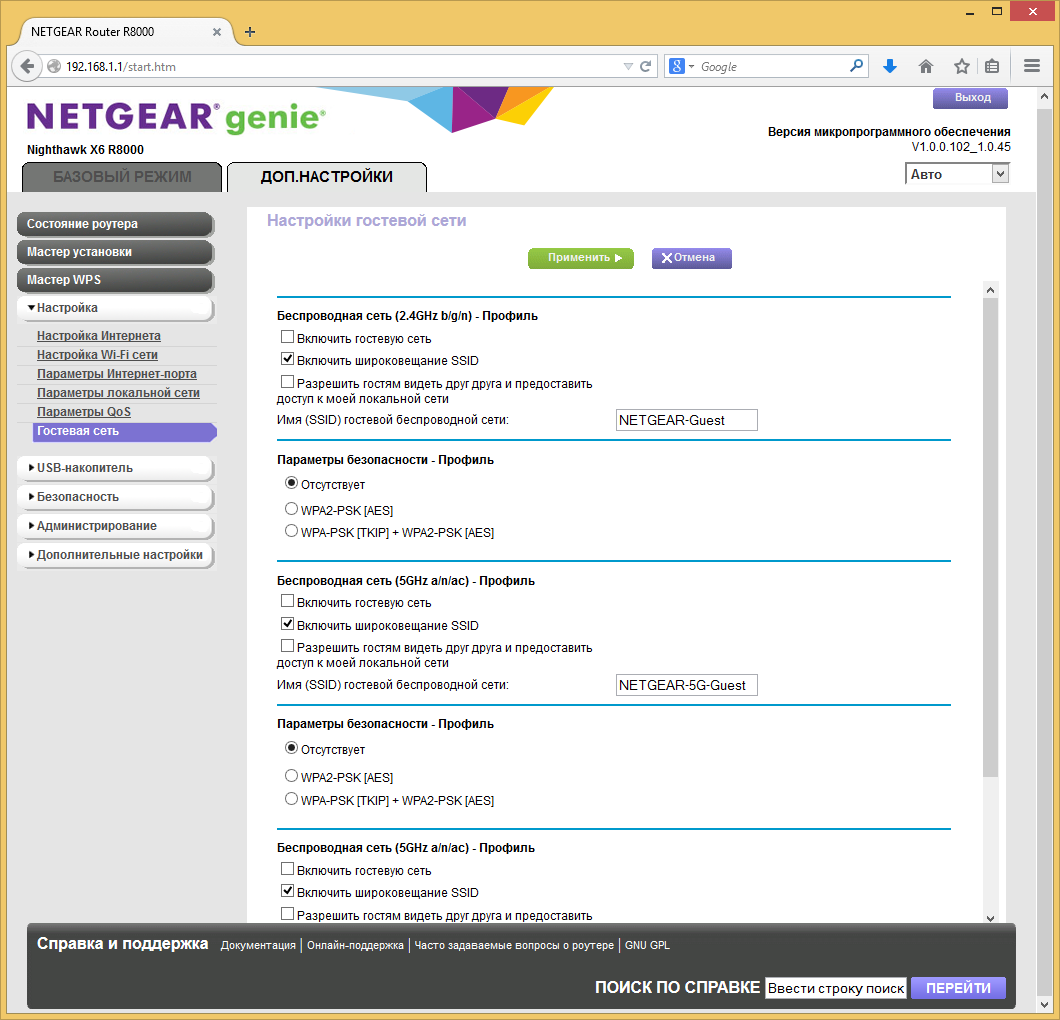Click the ПЕРЕЙТИ search button
Screen dimensions: 1060x1020
tap(958, 988)
